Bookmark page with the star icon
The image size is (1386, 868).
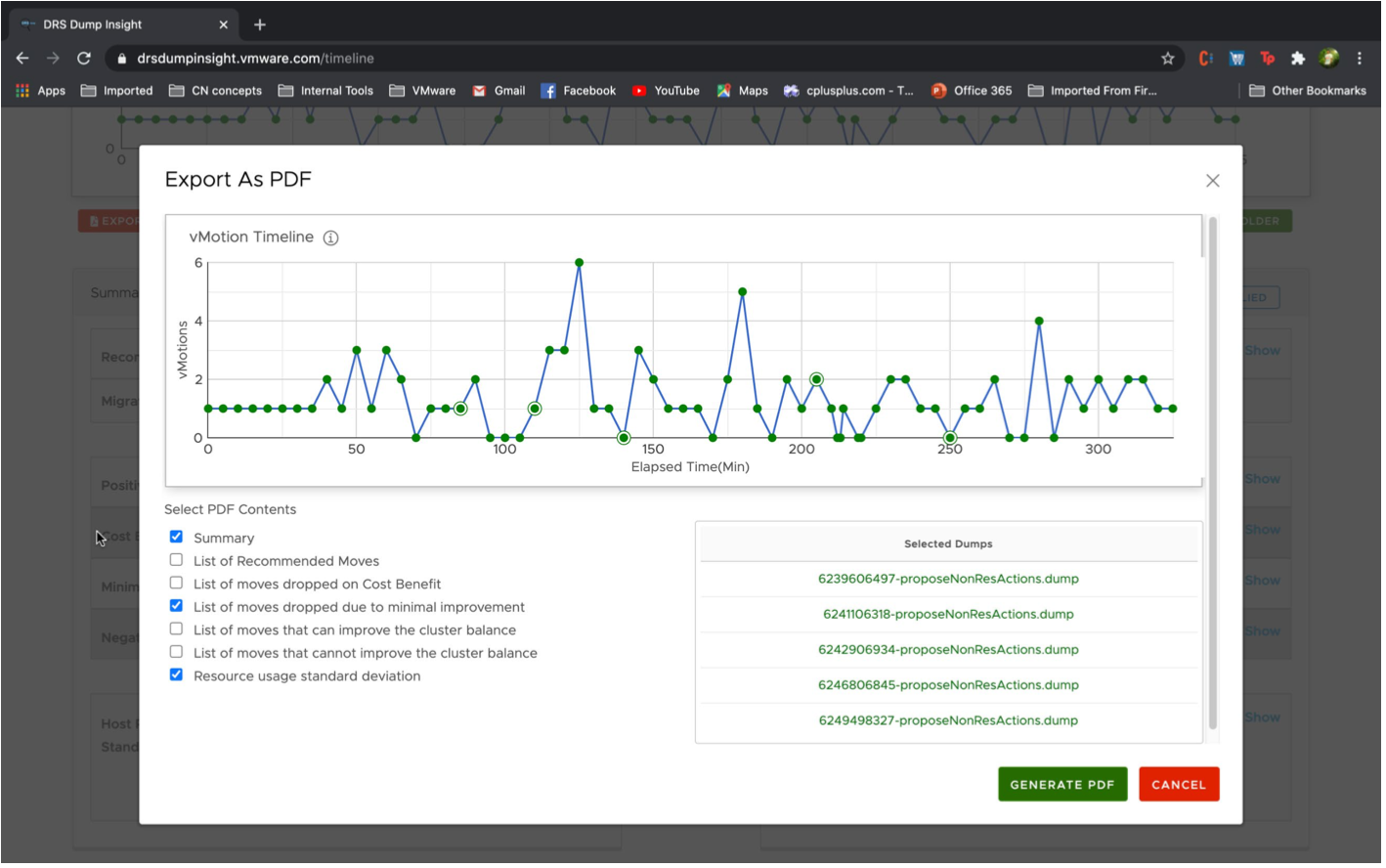pos(1170,59)
